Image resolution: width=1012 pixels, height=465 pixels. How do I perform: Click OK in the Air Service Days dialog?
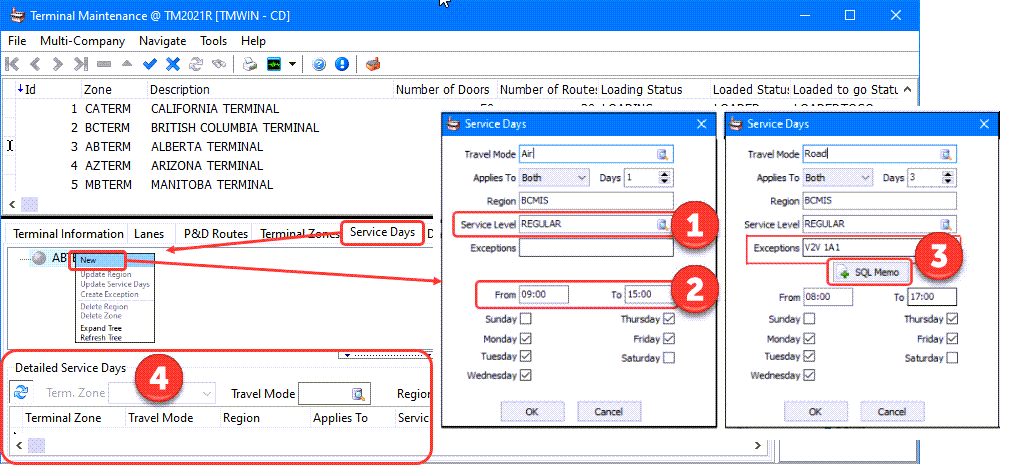coord(531,412)
